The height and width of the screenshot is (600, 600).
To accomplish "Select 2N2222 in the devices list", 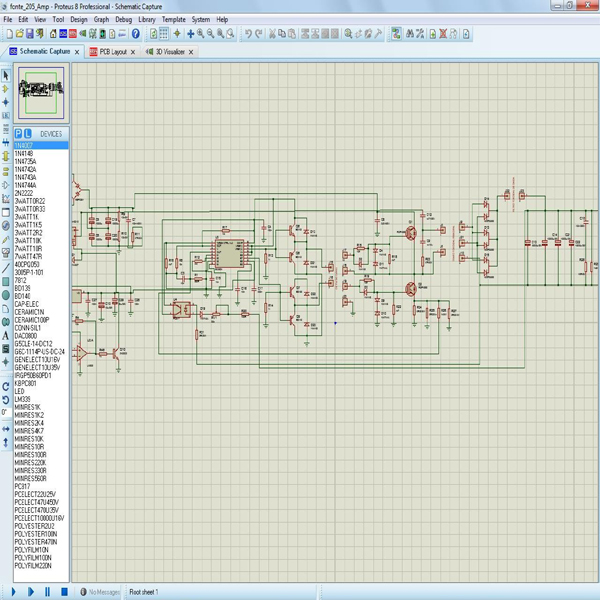I will (25, 193).
